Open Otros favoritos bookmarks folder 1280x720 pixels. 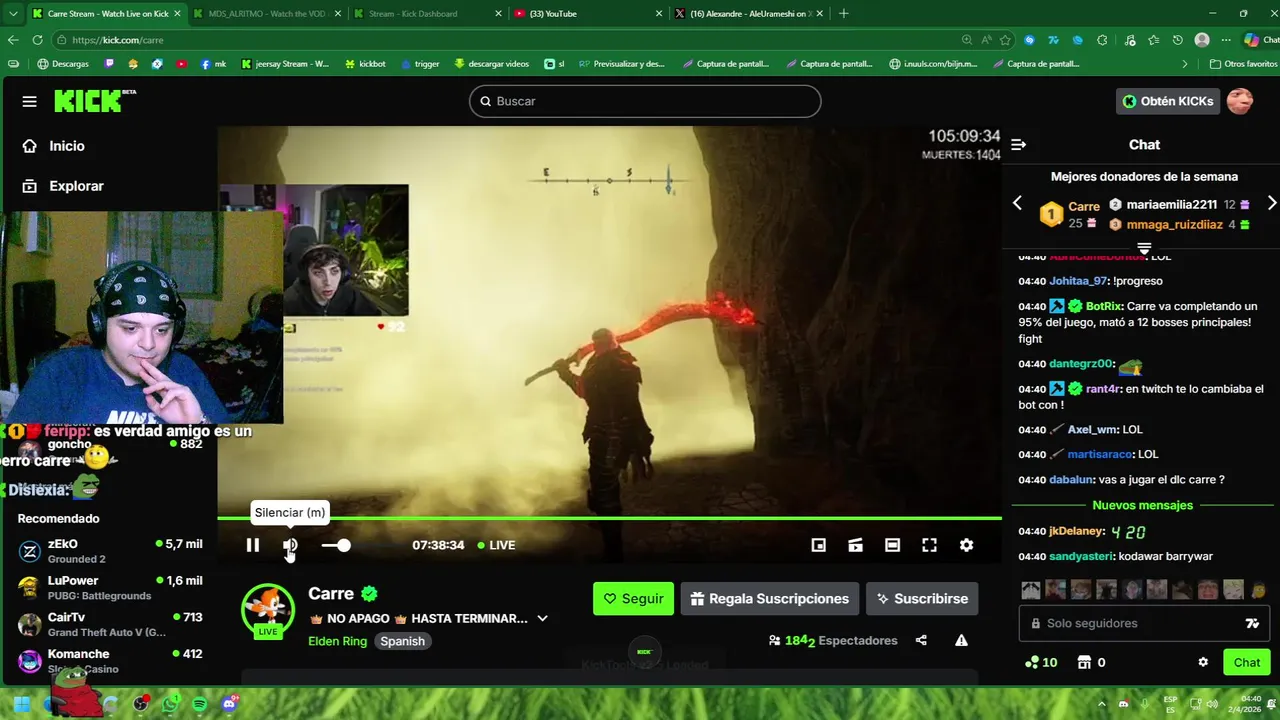tap(1243, 64)
